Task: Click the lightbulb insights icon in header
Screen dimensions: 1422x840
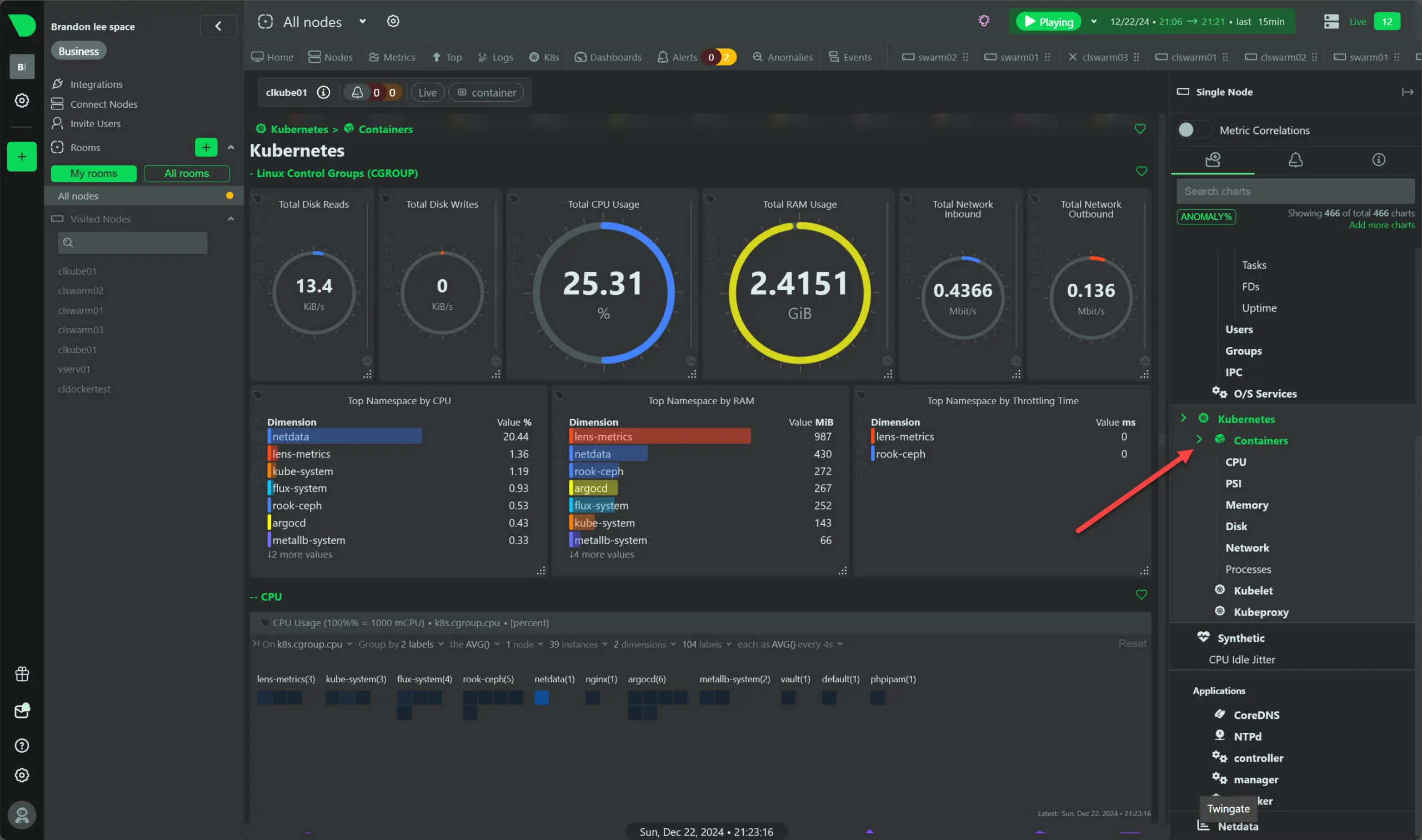Action: coord(984,22)
